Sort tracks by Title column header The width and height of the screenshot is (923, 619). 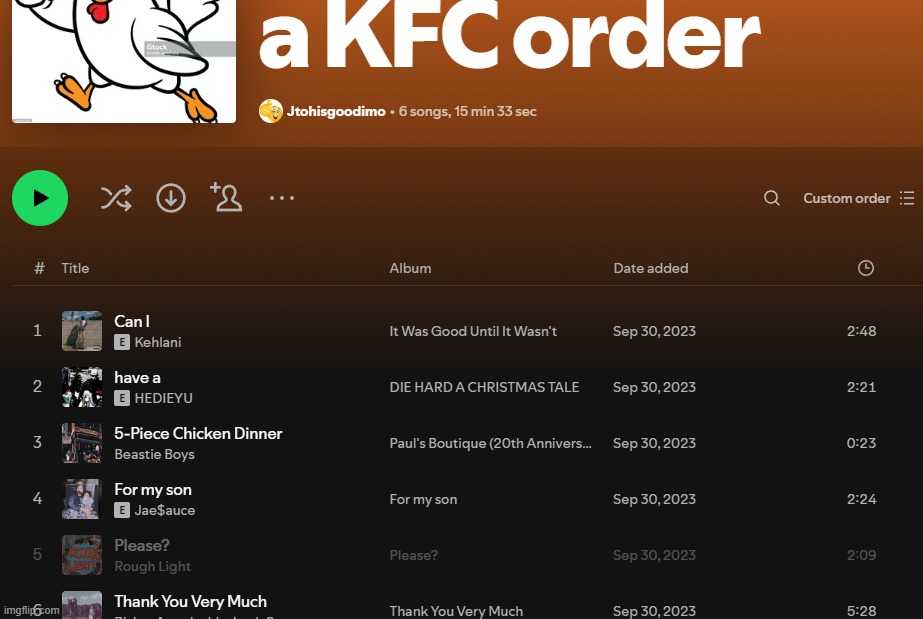point(75,268)
